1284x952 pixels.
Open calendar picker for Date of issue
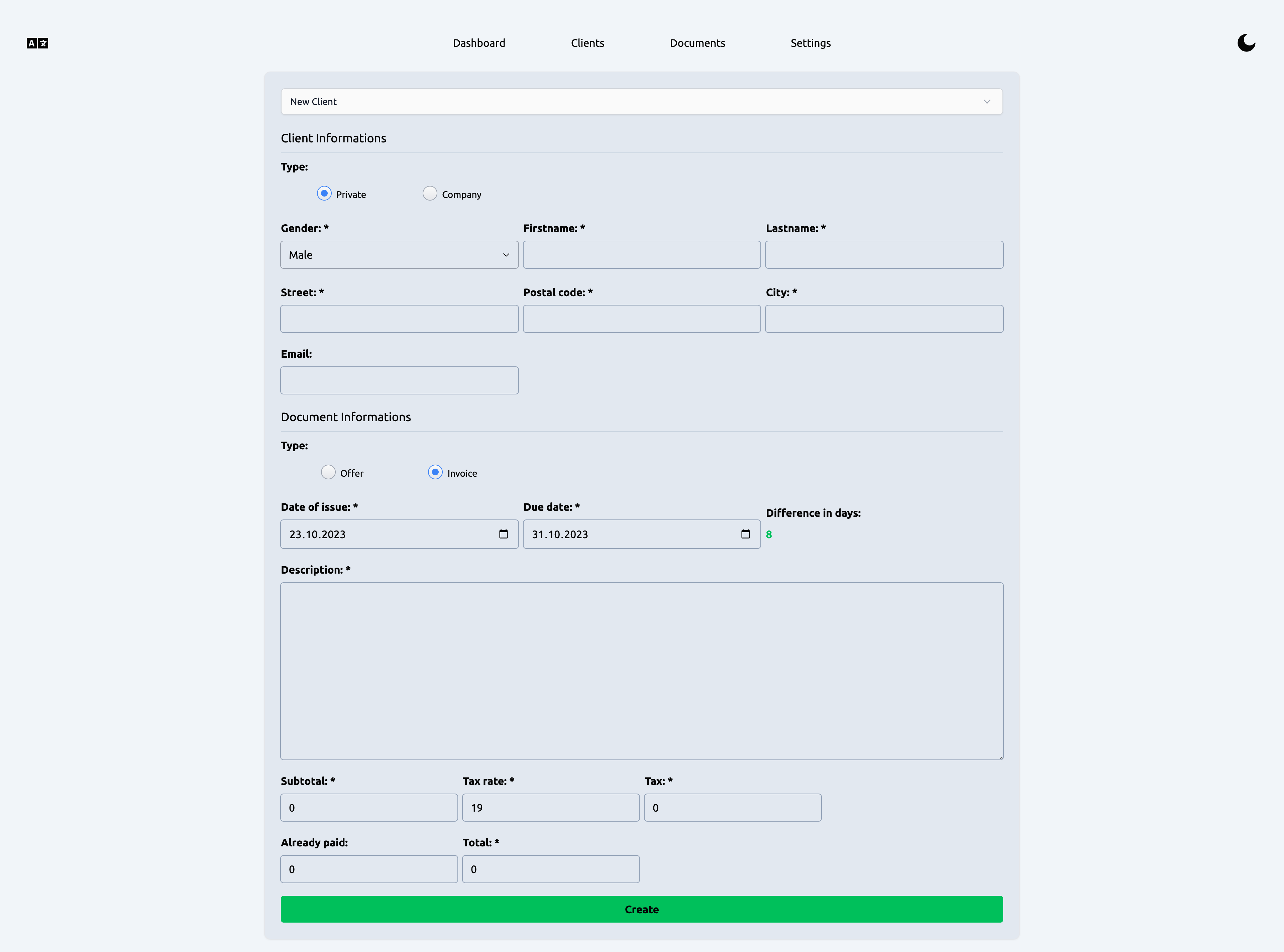click(x=503, y=534)
